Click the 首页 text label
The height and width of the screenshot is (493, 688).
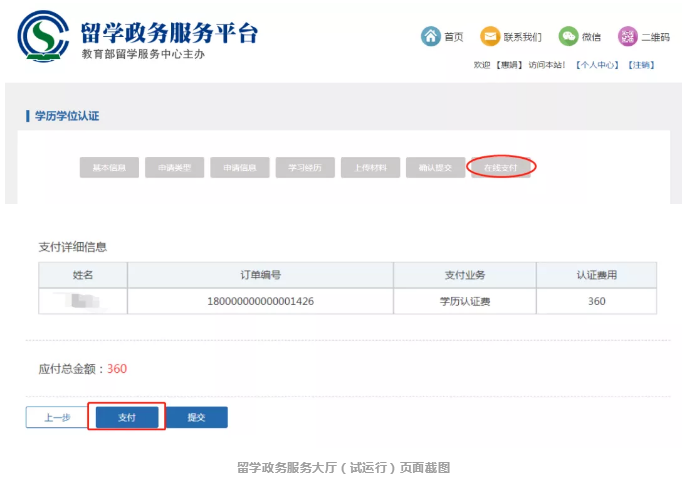click(x=454, y=37)
